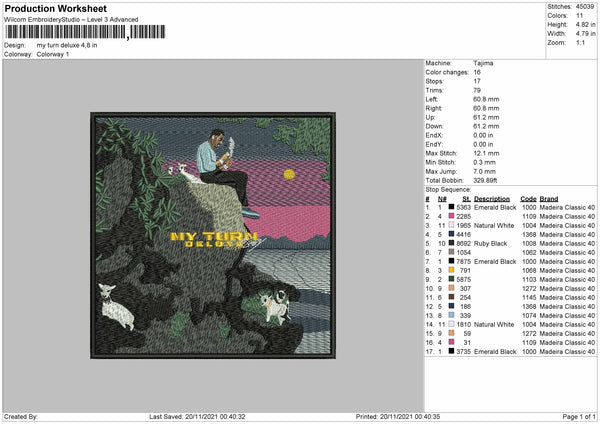Viewport: 600px width, 424px height.
Task: Select the Width value '4.79 in'
Action: (585, 34)
